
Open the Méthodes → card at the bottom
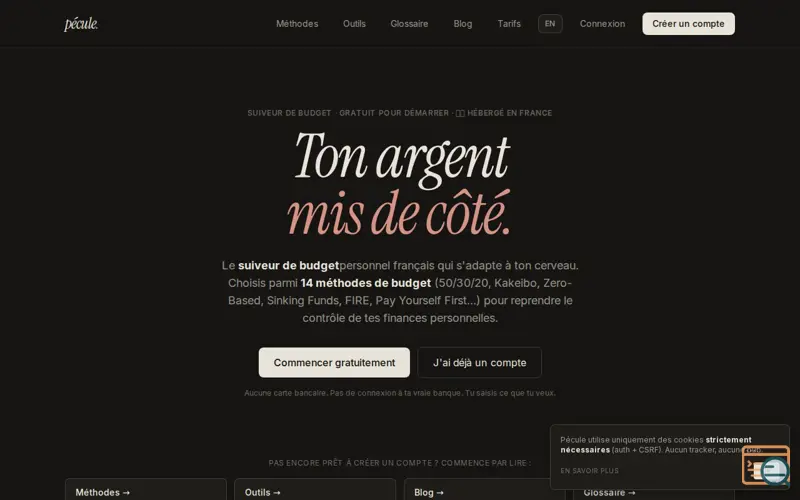(x=145, y=490)
